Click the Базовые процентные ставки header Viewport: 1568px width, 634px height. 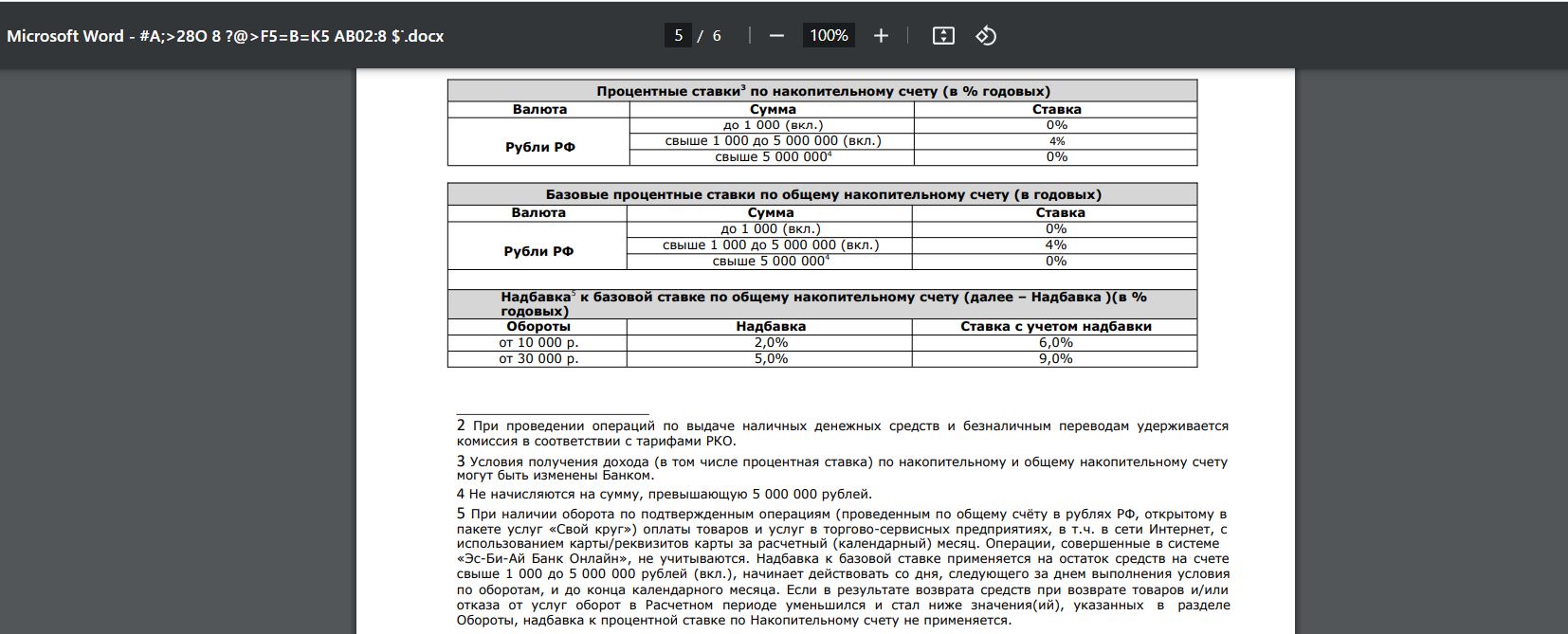coord(823,194)
